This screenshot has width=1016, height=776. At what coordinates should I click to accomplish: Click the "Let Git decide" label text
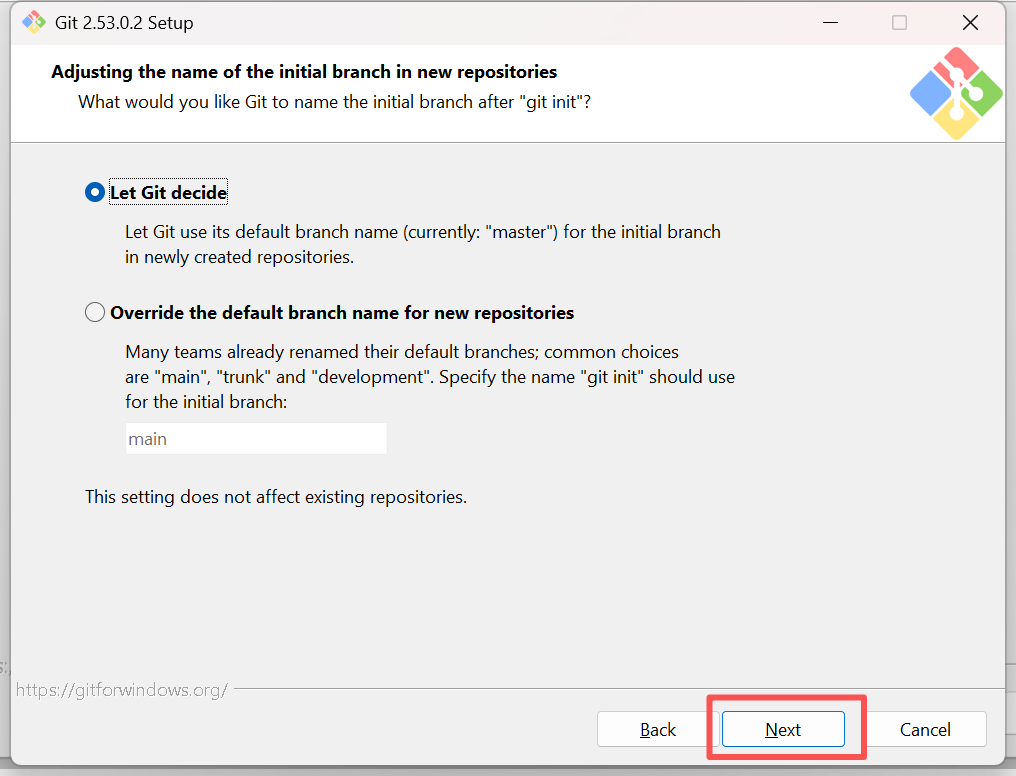coord(168,192)
